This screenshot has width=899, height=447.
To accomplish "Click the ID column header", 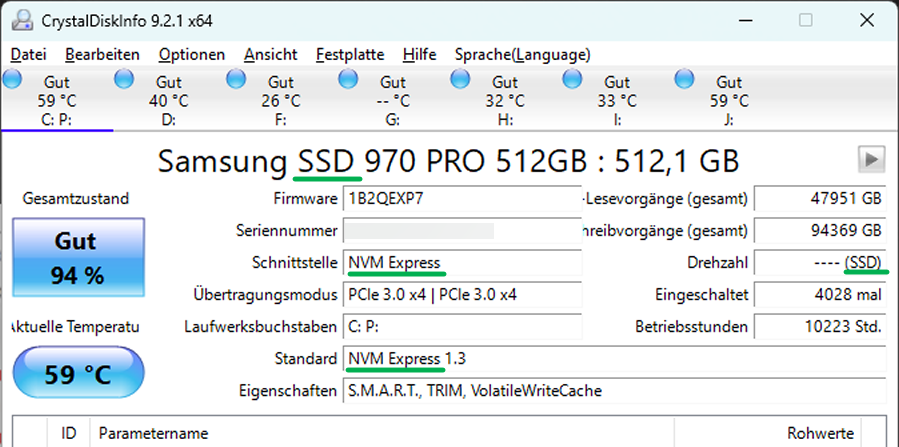I will pos(69,433).
